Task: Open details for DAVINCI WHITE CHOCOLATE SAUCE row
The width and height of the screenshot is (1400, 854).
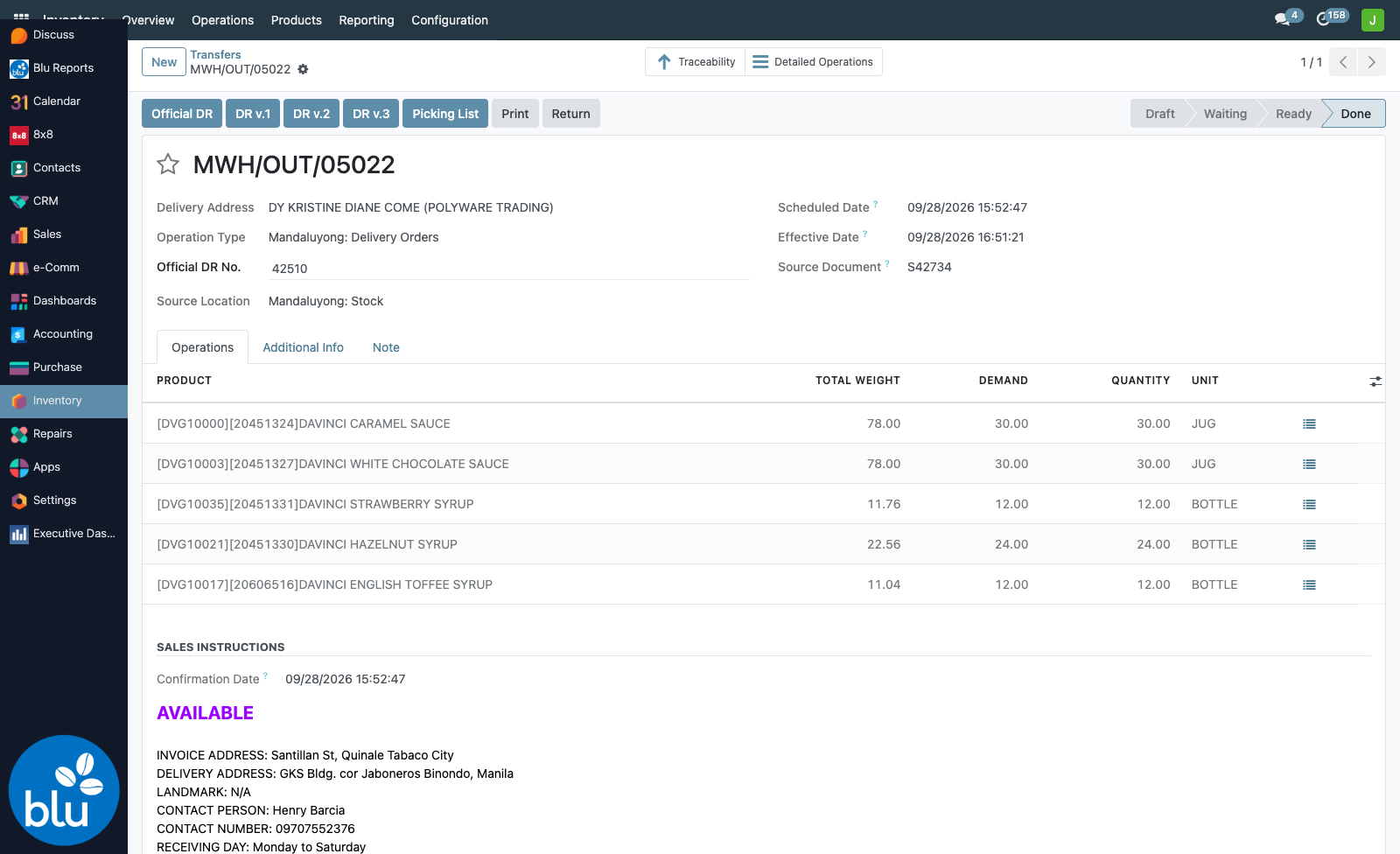Action: coord(1309,464)
